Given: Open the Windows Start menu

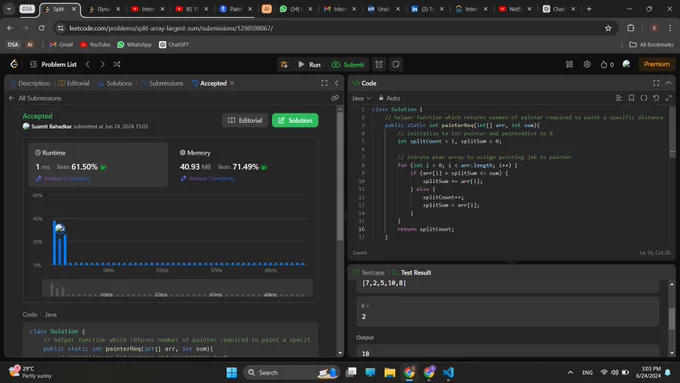Looking at the screenshot, I should coord(232,373).
